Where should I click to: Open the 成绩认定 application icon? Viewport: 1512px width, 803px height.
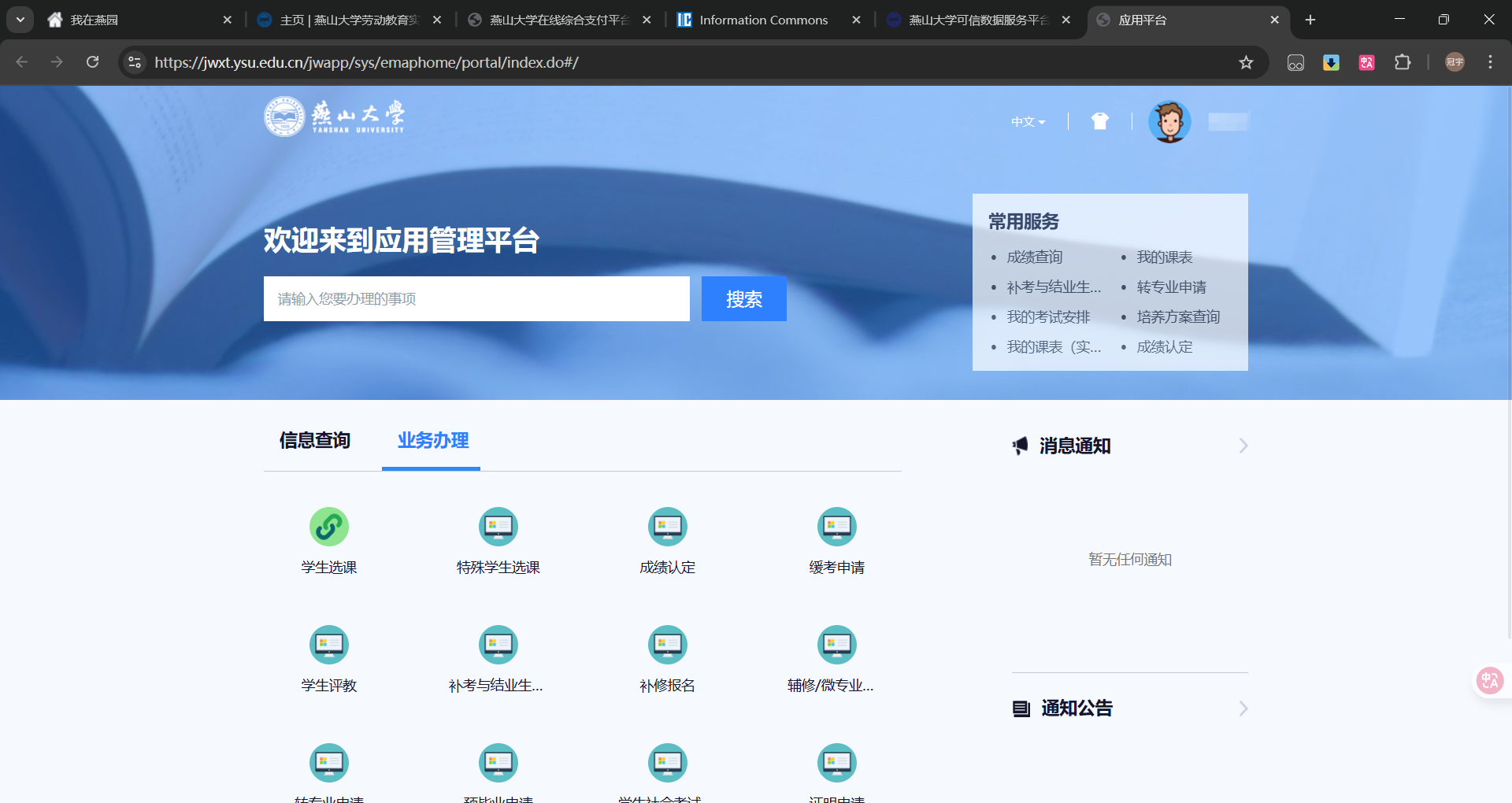pos(667,527)
